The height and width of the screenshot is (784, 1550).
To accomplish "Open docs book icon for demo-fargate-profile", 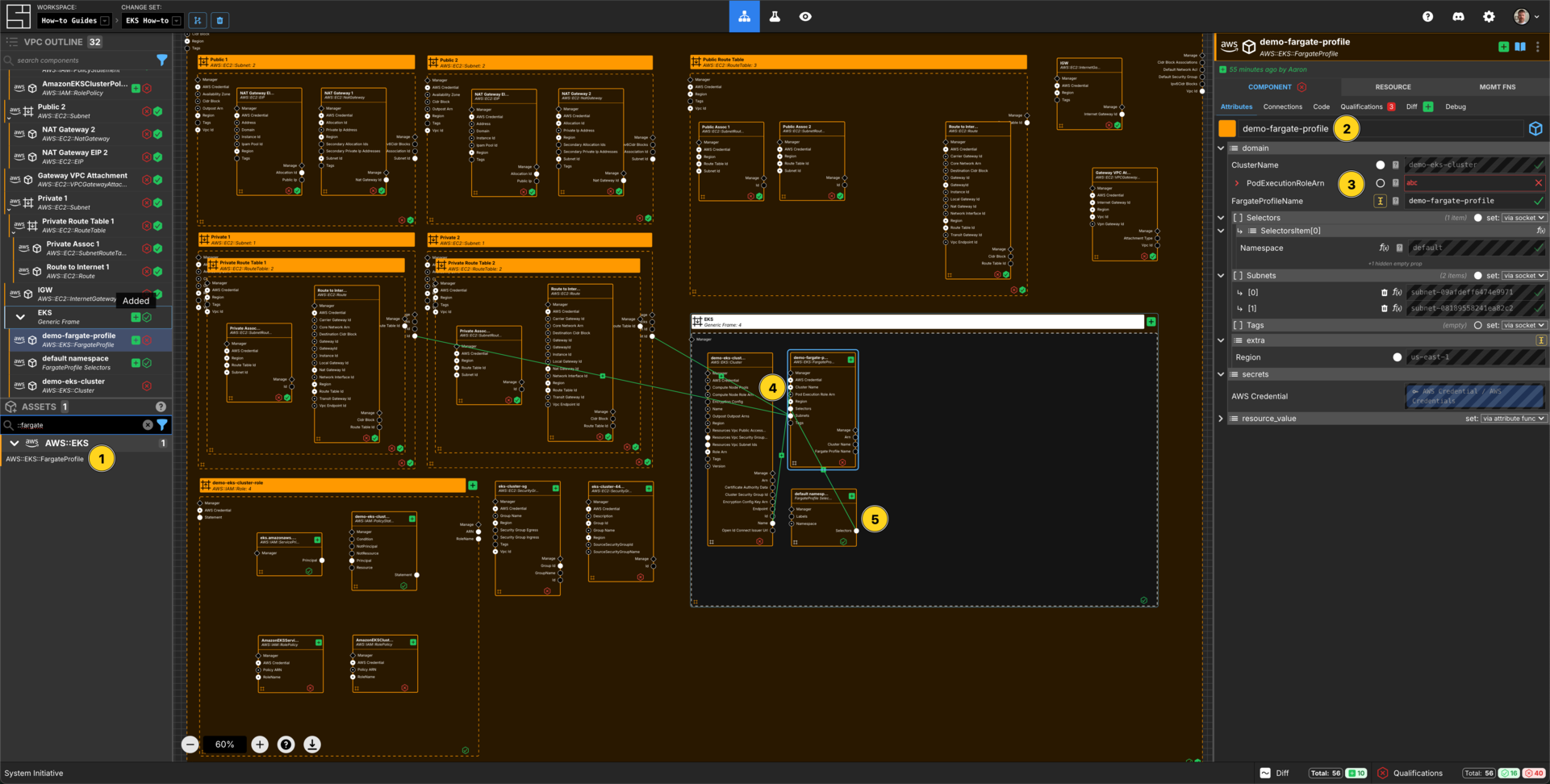I will [x=1520, y=47].
